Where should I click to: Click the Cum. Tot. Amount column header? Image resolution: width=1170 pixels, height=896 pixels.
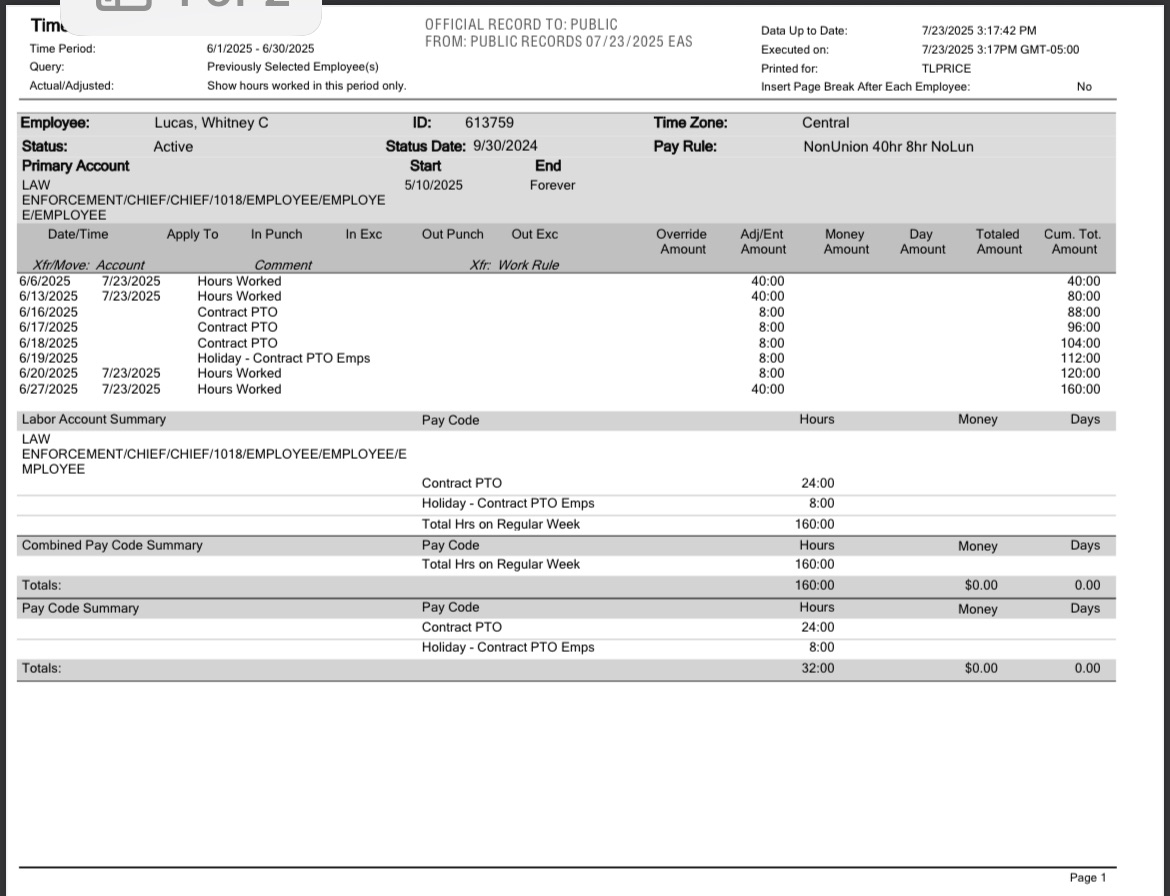coord(1072,241)
